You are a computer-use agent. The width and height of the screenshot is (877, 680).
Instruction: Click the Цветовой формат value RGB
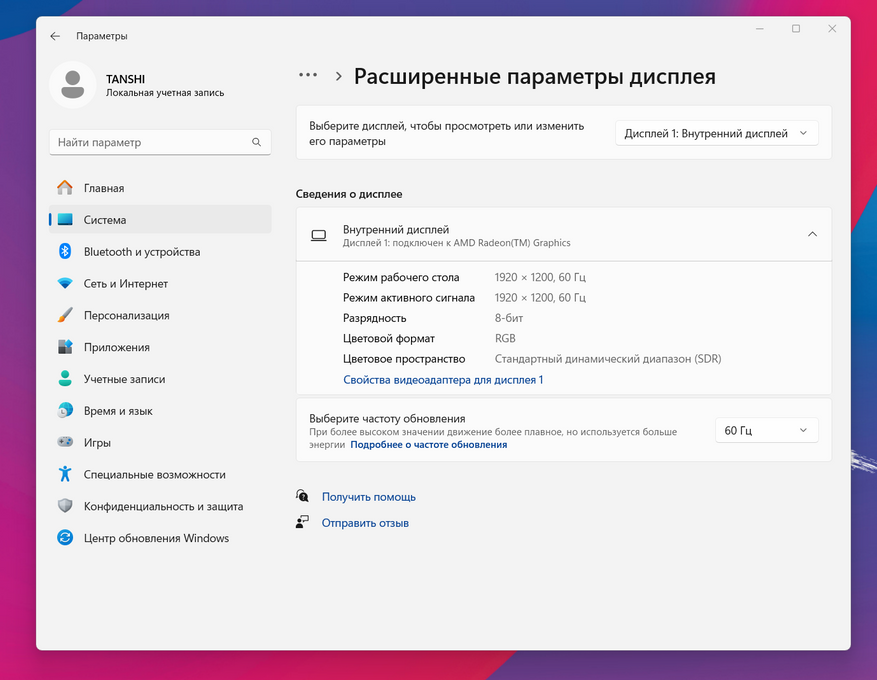pos(505,338)
